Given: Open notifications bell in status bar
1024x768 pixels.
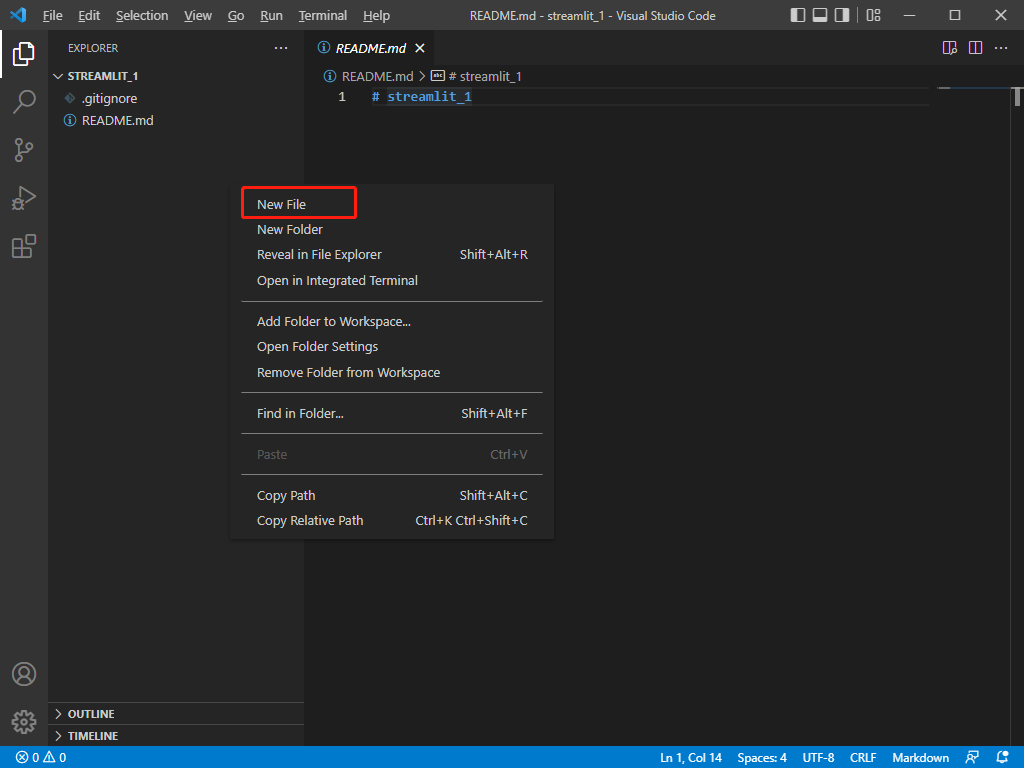Looking at the screenshot, I should (x=1002, y=758).
